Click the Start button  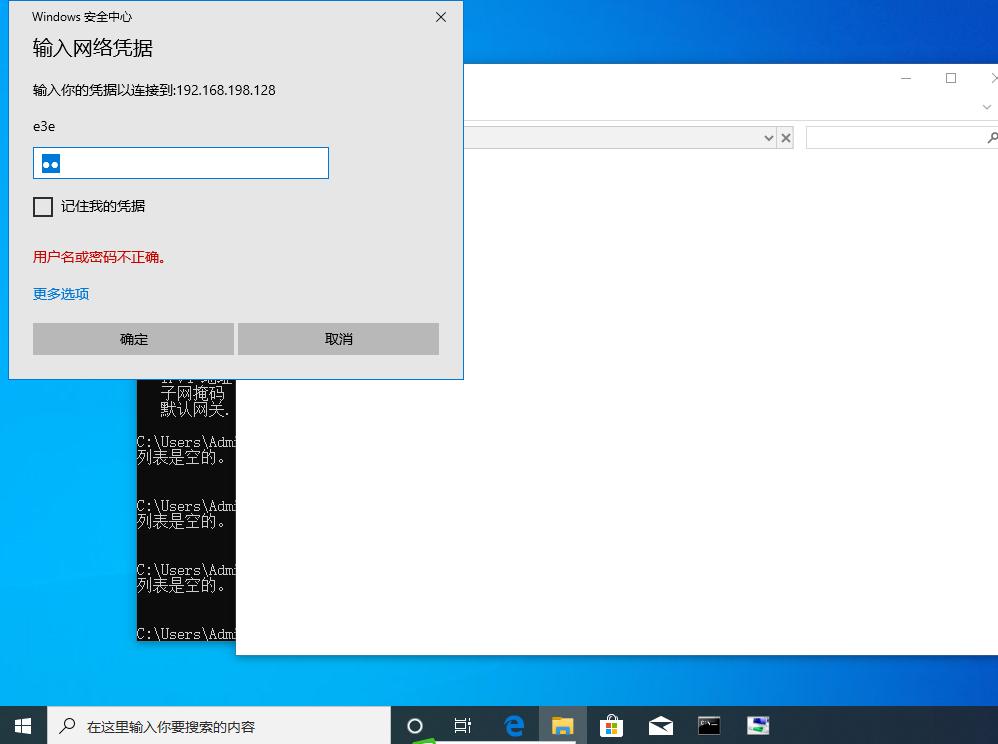click(22, 725)
